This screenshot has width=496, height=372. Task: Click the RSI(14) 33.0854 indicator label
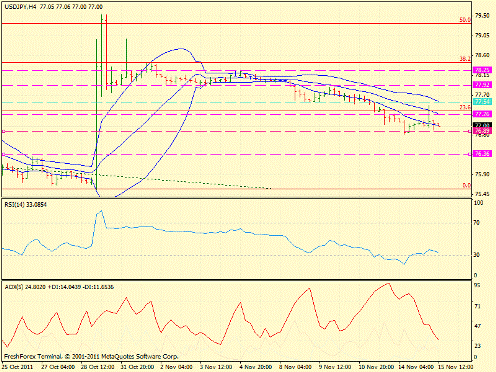tap(25, 205)
